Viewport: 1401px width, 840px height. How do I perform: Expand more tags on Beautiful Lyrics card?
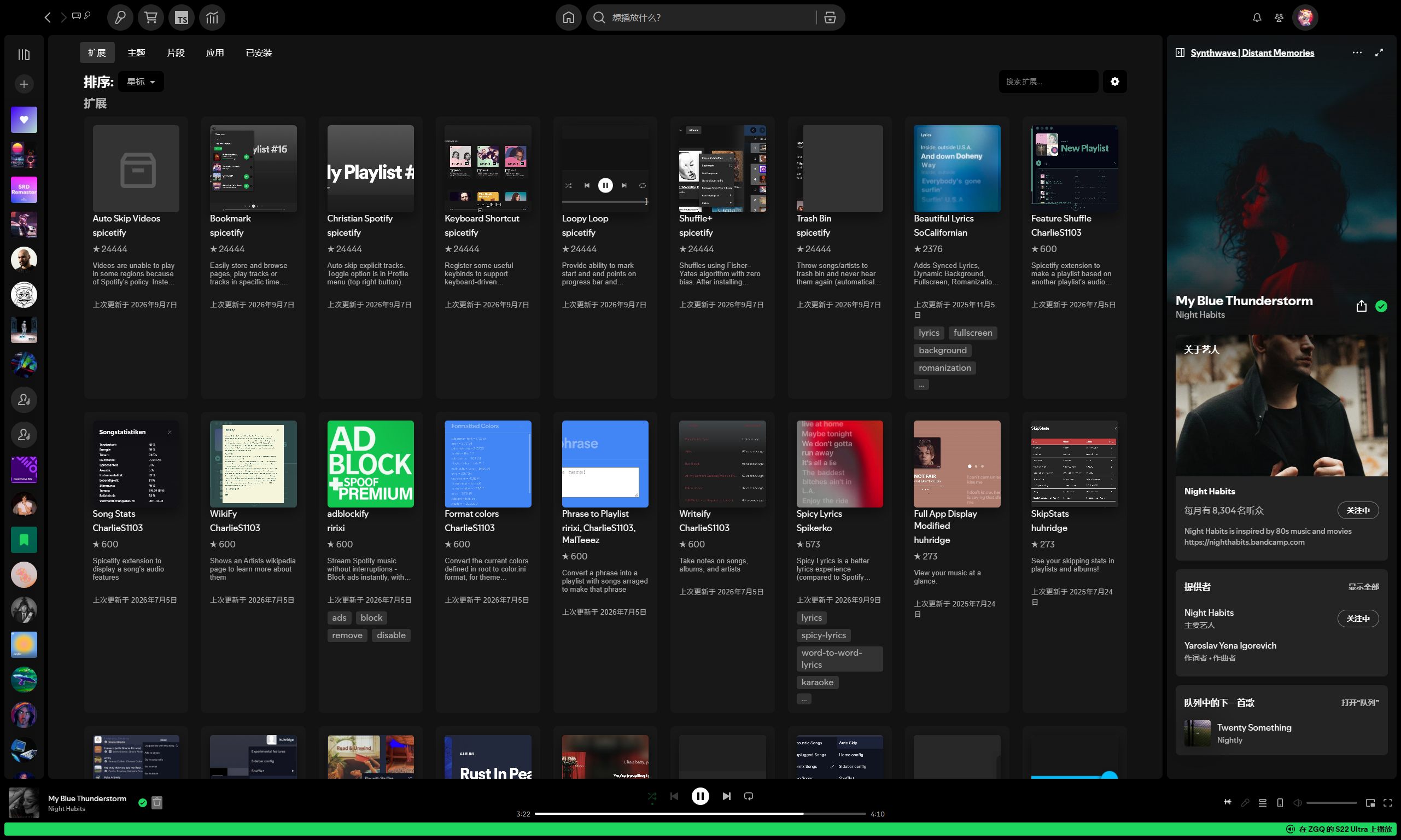point(921,384)
